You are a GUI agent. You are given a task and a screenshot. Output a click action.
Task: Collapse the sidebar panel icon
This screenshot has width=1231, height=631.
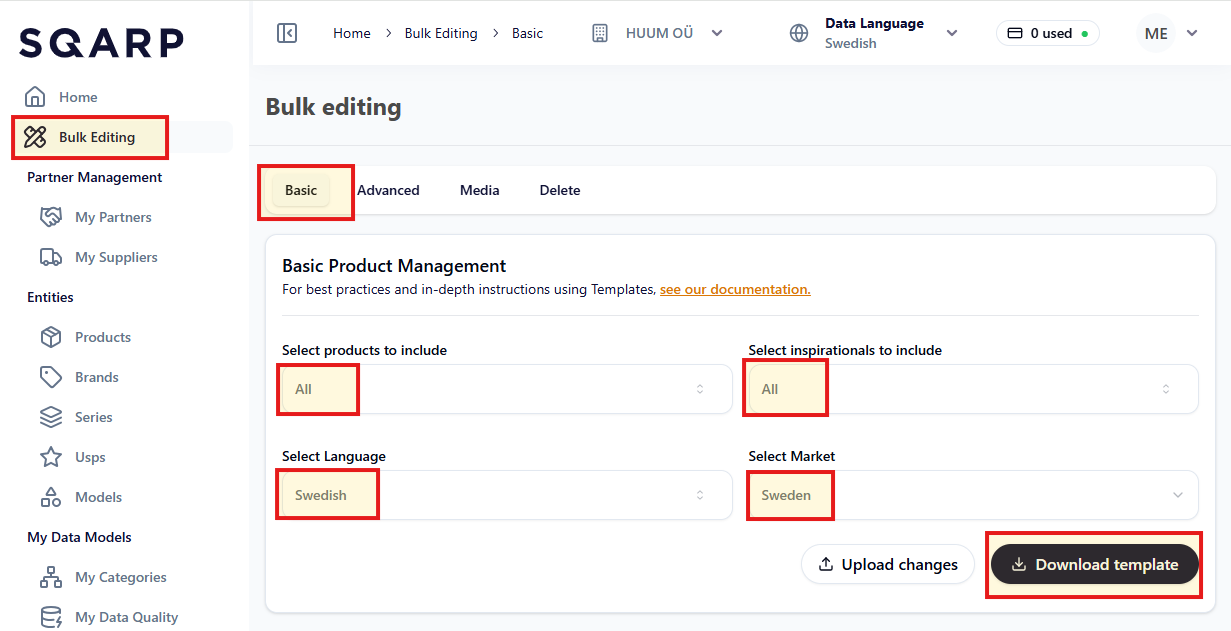[x=287, y=33]
